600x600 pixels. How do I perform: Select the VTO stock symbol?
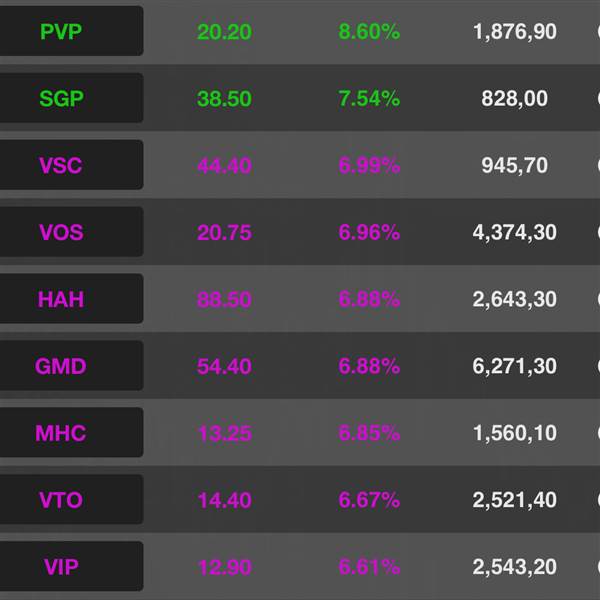click(x=71, y=500)
